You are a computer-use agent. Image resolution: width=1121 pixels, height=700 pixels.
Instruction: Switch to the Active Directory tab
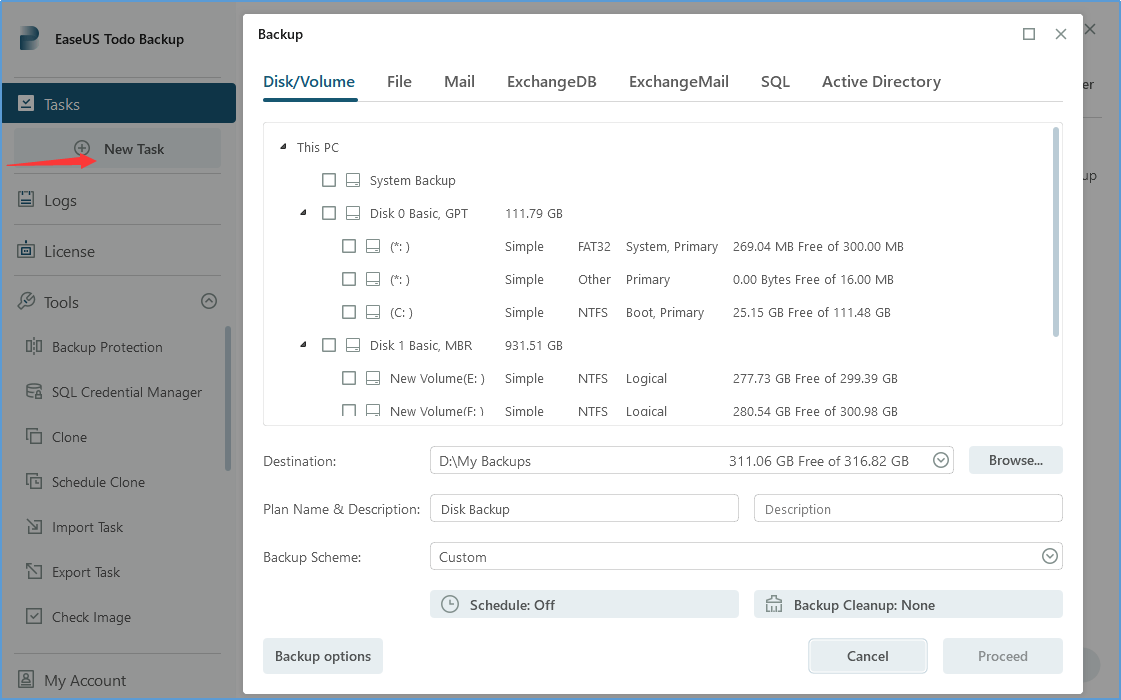click(881, 82)
